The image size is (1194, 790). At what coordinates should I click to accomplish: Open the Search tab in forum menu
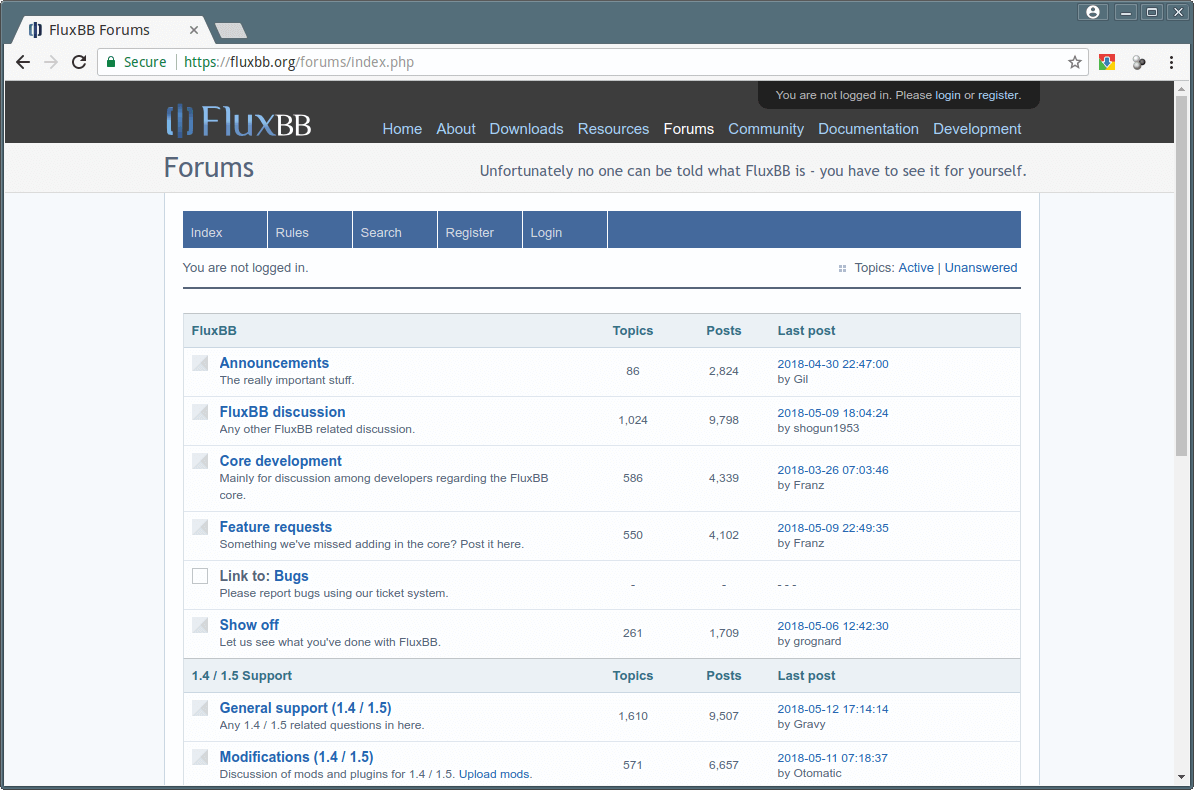coord(381,232)
